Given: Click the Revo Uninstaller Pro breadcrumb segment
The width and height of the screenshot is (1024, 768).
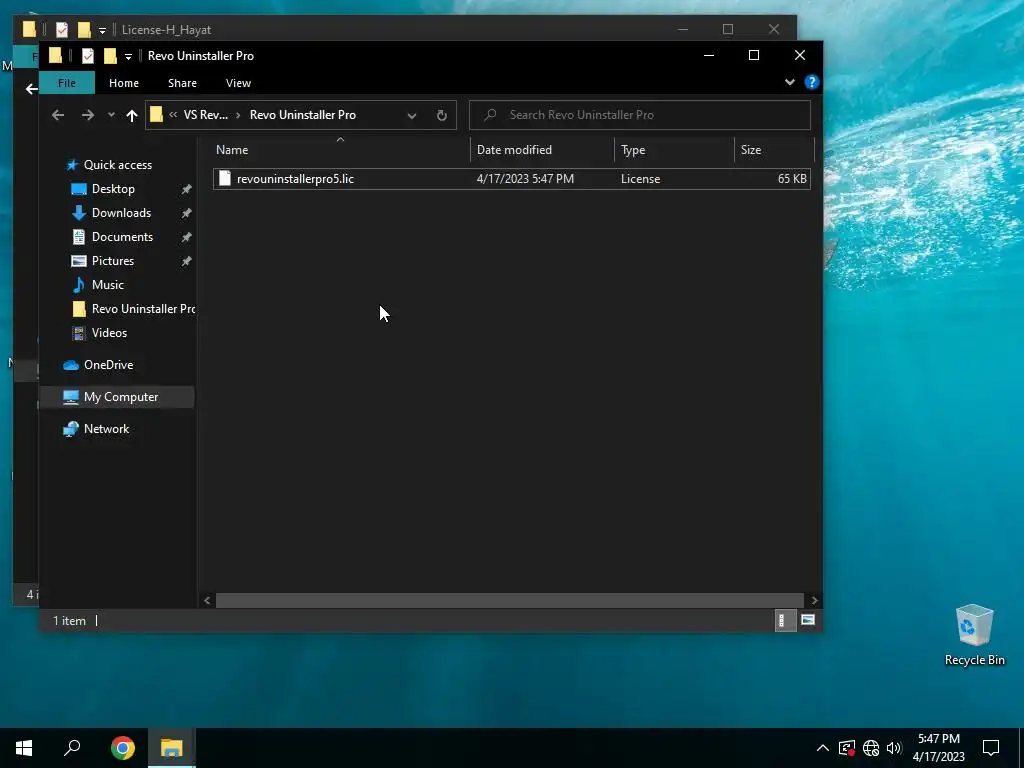Looking at the screenshot, I should (303, 115).
